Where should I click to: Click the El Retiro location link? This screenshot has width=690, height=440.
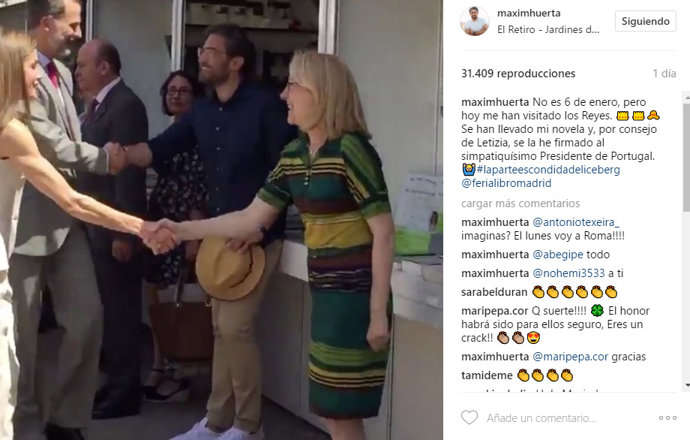coord(548,29)
